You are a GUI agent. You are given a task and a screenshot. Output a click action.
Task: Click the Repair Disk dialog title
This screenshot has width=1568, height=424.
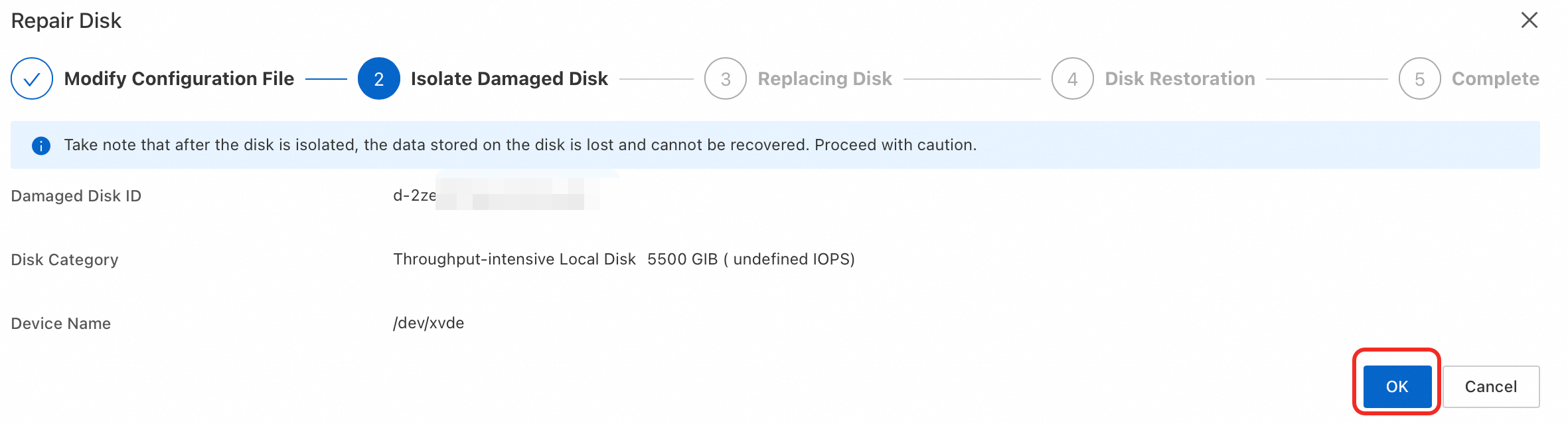click(x=66, y=21)
